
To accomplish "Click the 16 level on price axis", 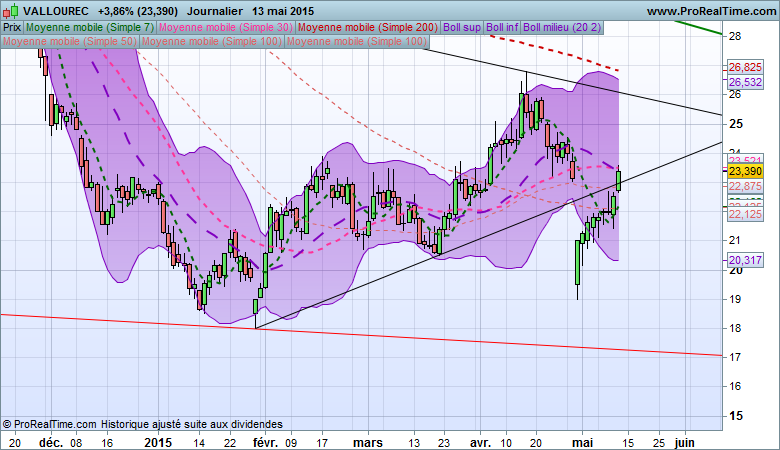I will click(735, 386).
